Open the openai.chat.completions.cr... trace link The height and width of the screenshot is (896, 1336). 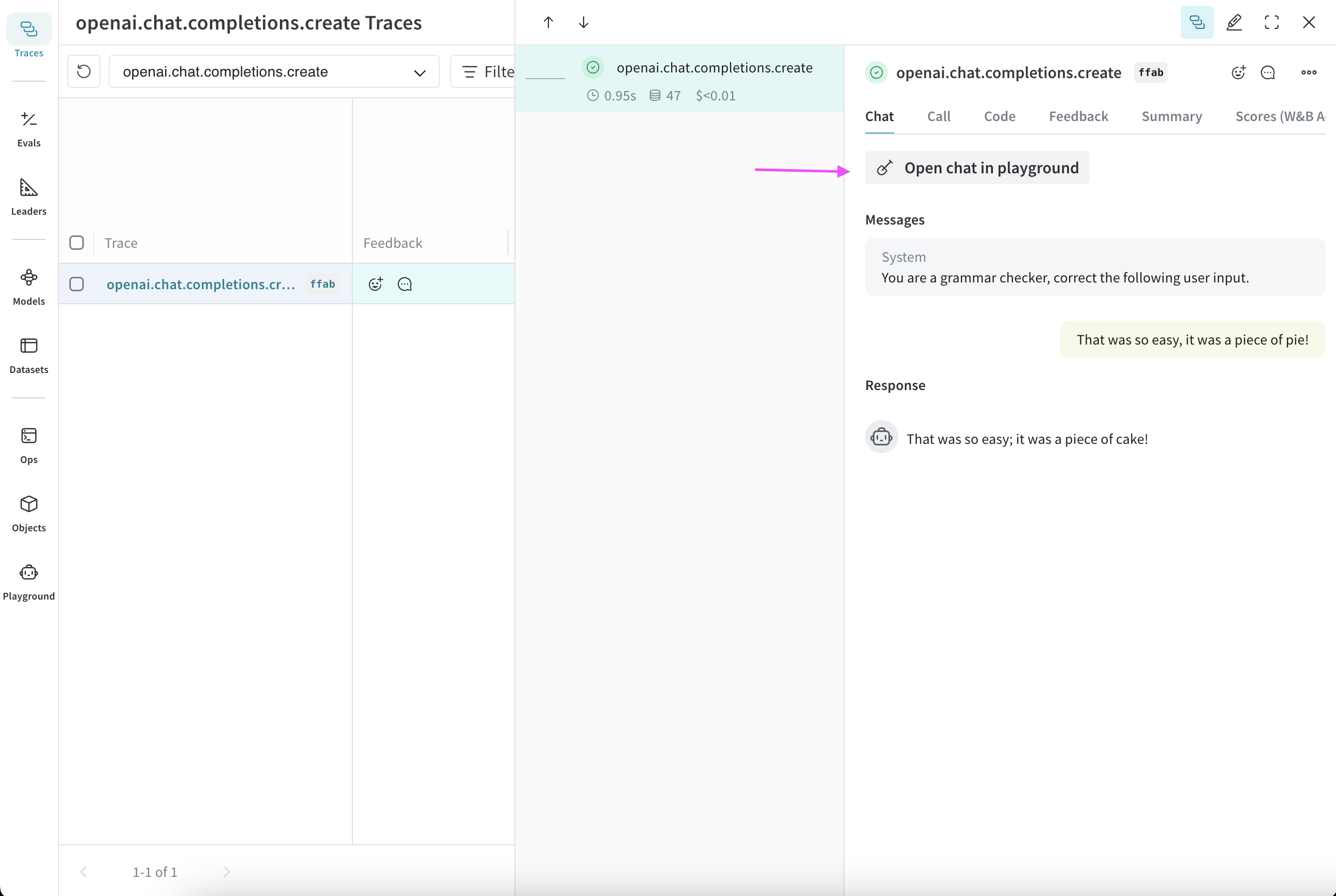coord(201,284)
